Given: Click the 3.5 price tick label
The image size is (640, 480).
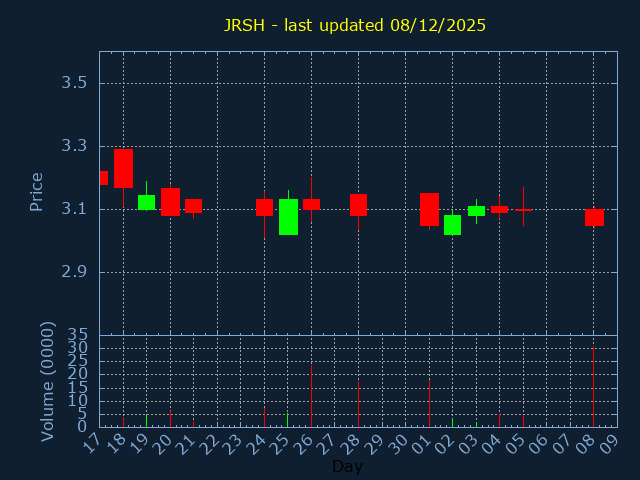Looking at the screenshot, I should 74,83.
